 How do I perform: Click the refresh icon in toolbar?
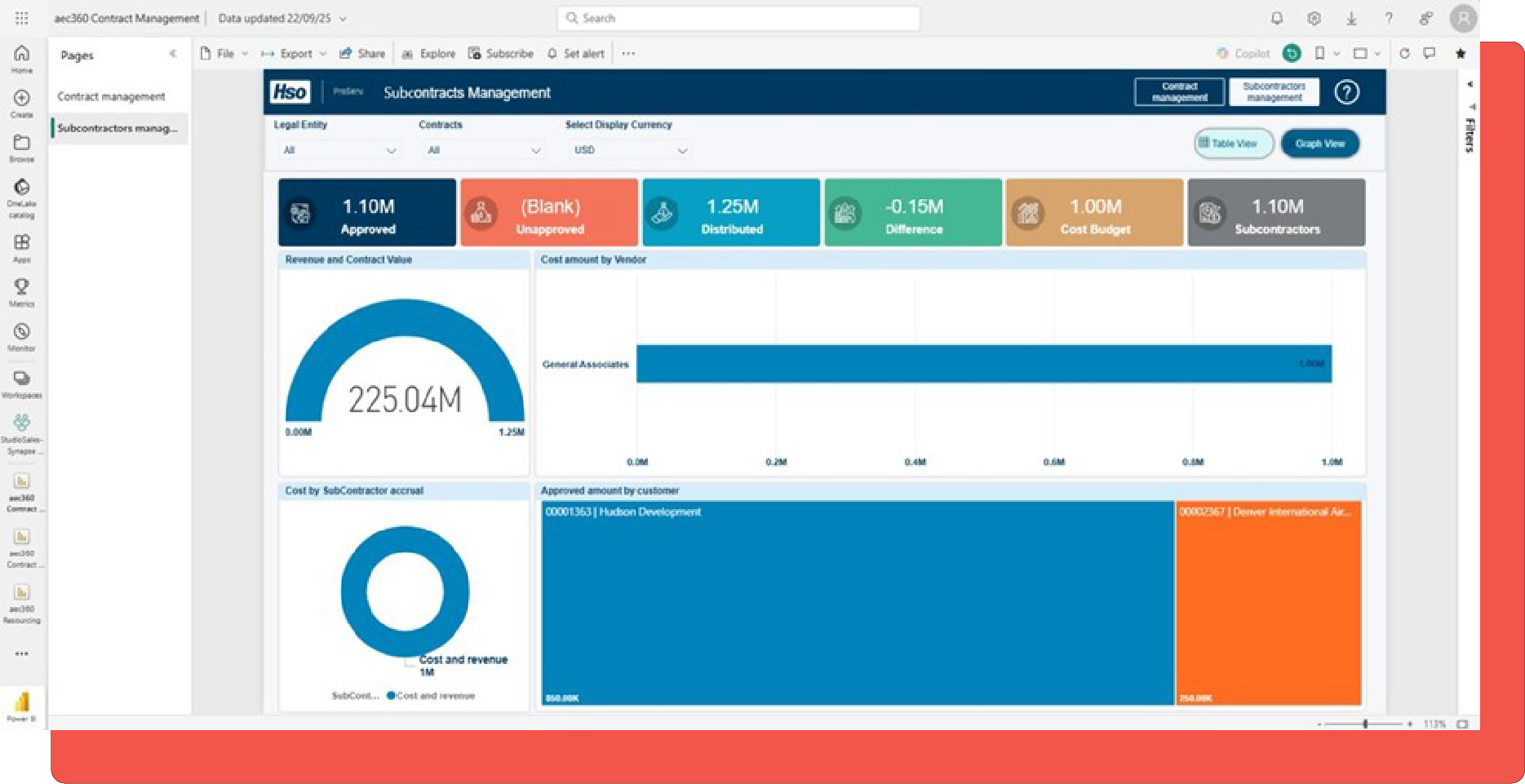(x=1404, y=54)
